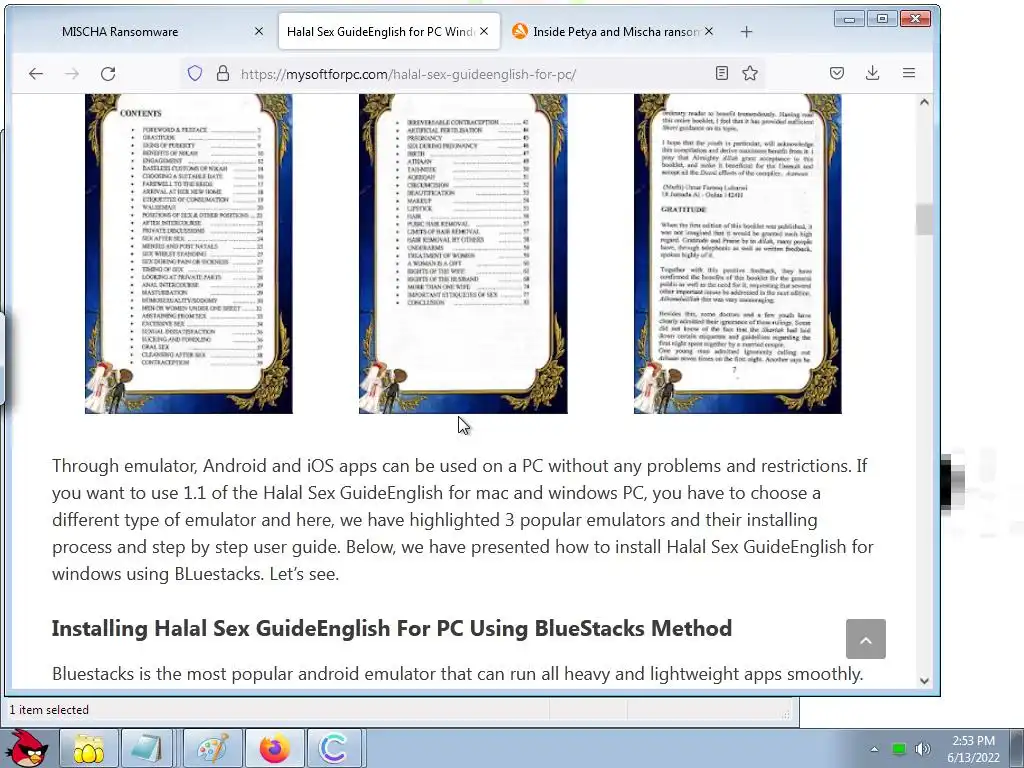This screenshot has width=1024, height=768.
Task: Open tracking protection shield info
Action: [x=195, y=73]
